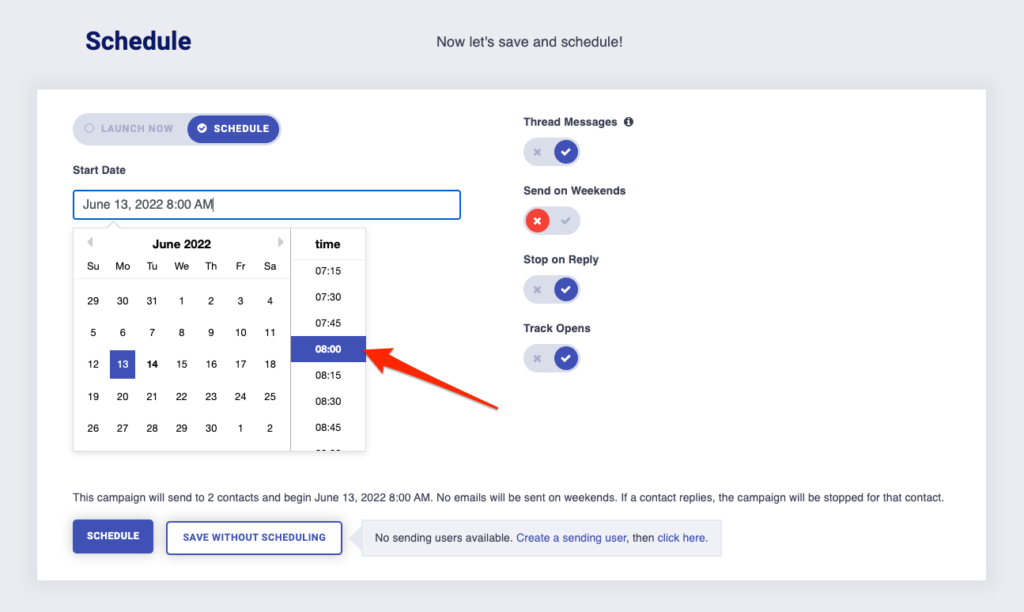This screenshot has width=1024, height=612.
Task: Choose 07:30 in the time list
Action: 328,297
